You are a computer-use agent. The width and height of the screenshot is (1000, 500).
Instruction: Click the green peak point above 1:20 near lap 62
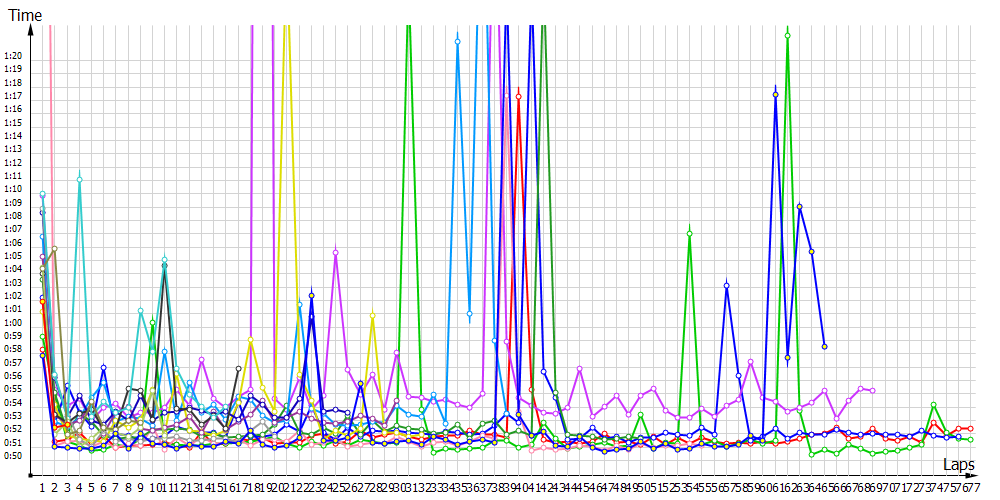pyautogui.click(x=788, y=36)
